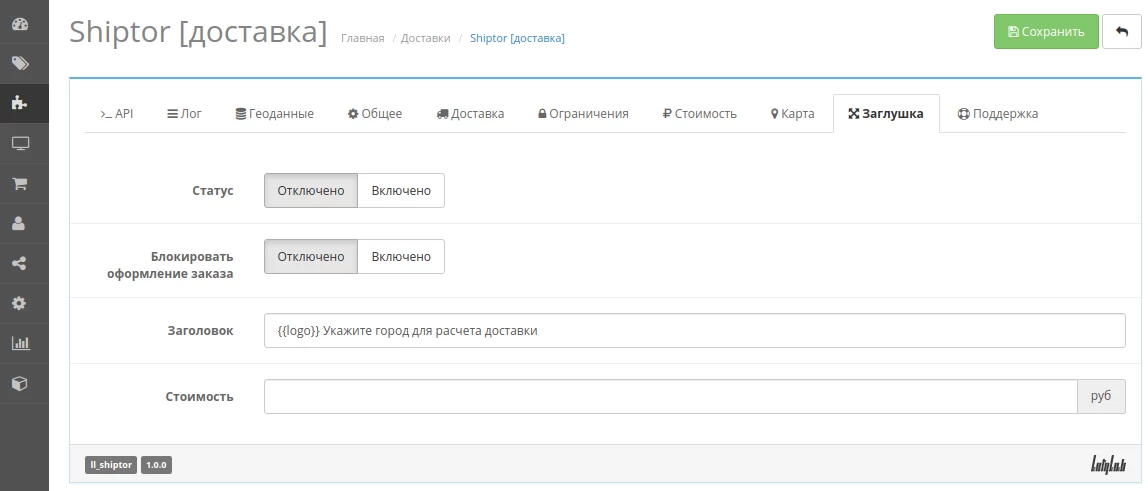Switch to the Доставка tab
1148x491 pixels.
click(470, 113)
